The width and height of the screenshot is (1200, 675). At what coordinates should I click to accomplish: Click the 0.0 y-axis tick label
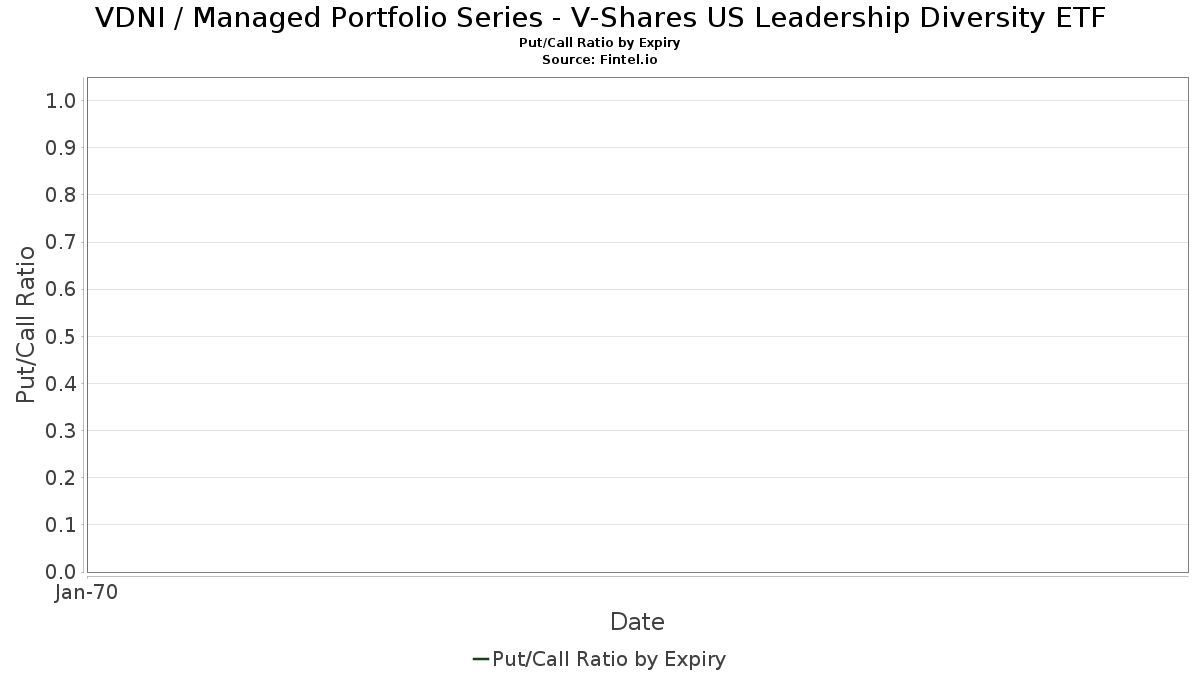coord(61,572)
